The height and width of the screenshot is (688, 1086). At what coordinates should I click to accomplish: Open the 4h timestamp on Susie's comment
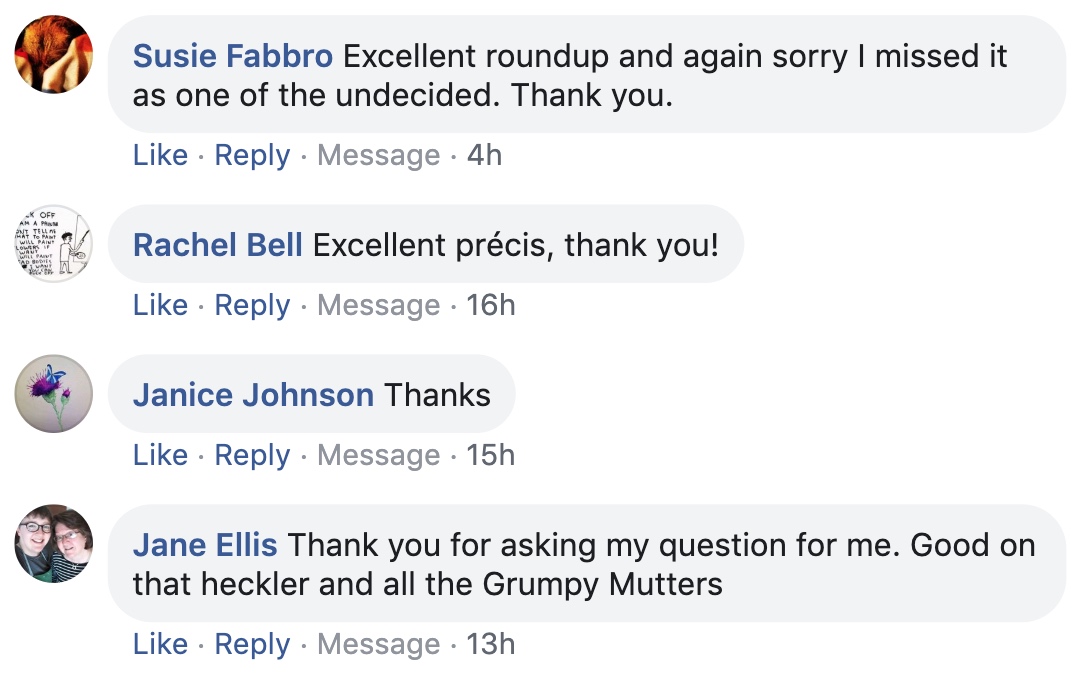(x=484, y=155)
